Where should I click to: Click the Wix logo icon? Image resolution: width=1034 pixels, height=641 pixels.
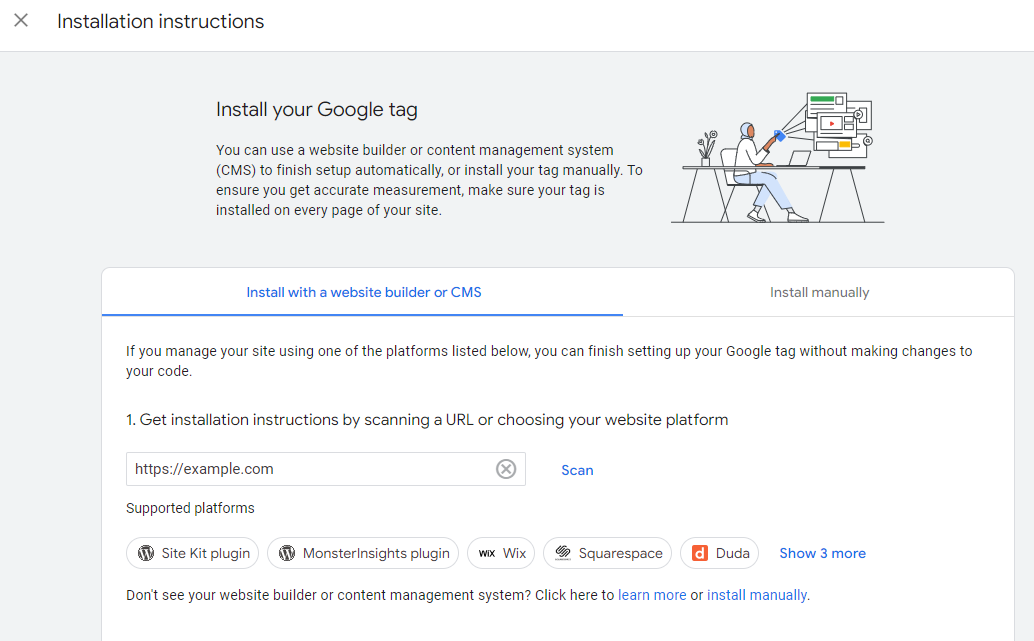487,553
